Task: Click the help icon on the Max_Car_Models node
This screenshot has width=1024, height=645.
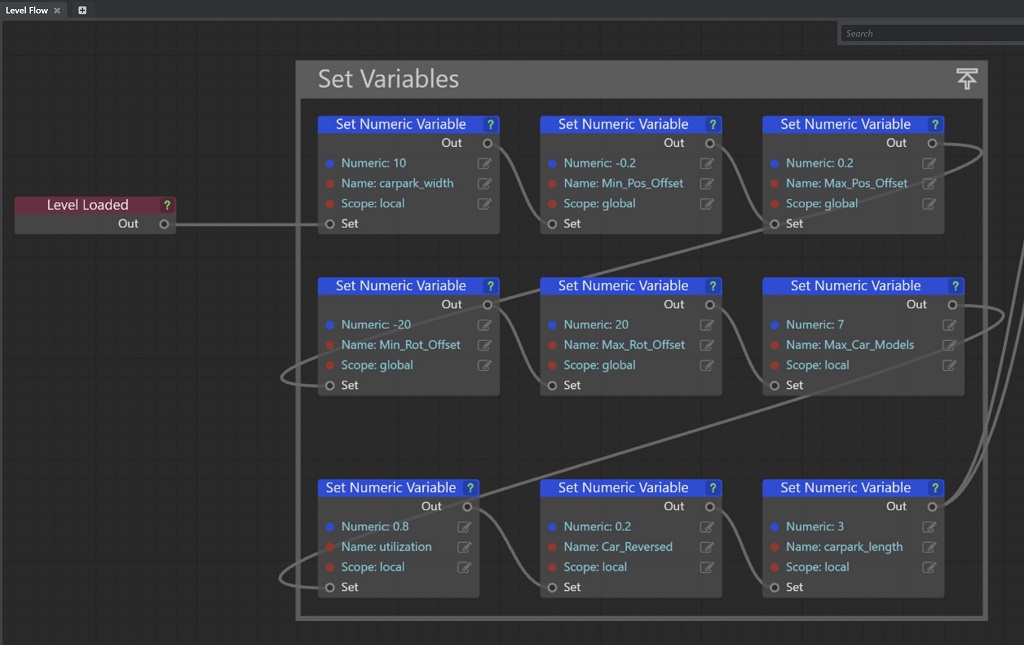Action: pyautogui.click(x=956, y=285)
